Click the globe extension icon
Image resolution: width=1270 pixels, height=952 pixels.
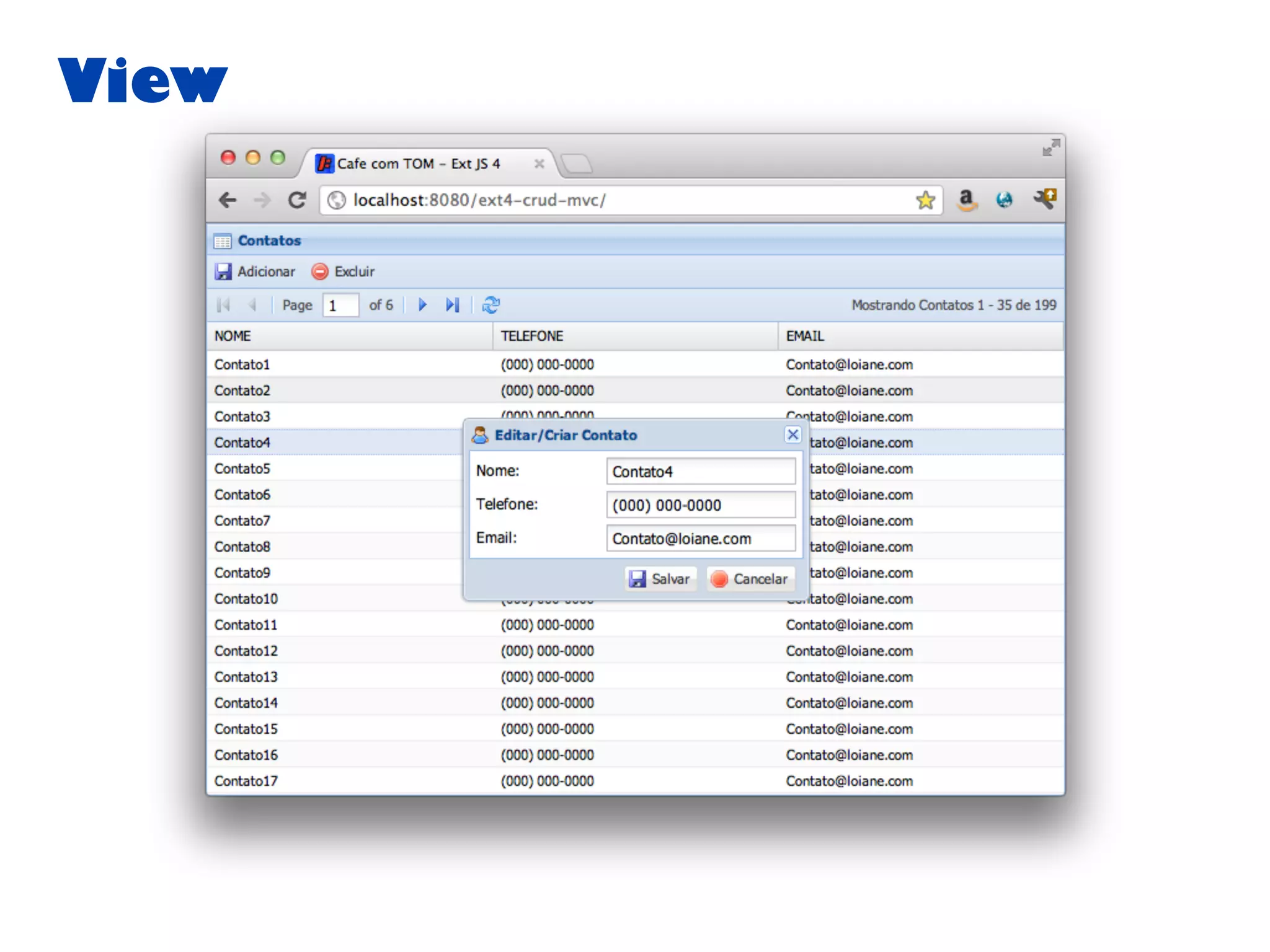pos(1004,200)
